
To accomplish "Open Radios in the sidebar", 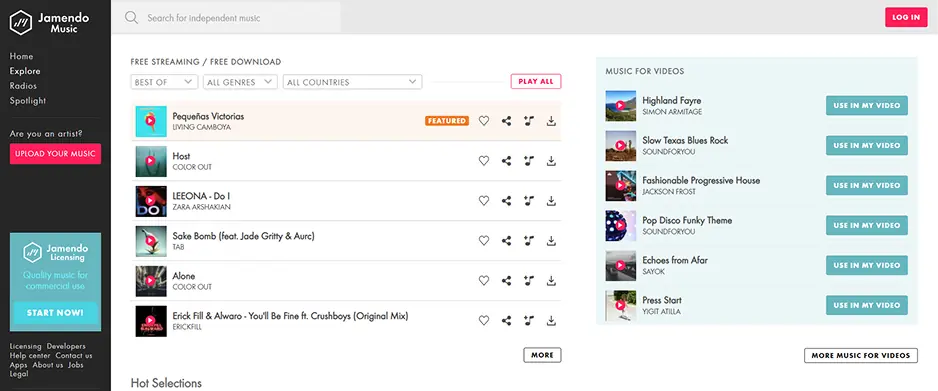I will 23,86.
